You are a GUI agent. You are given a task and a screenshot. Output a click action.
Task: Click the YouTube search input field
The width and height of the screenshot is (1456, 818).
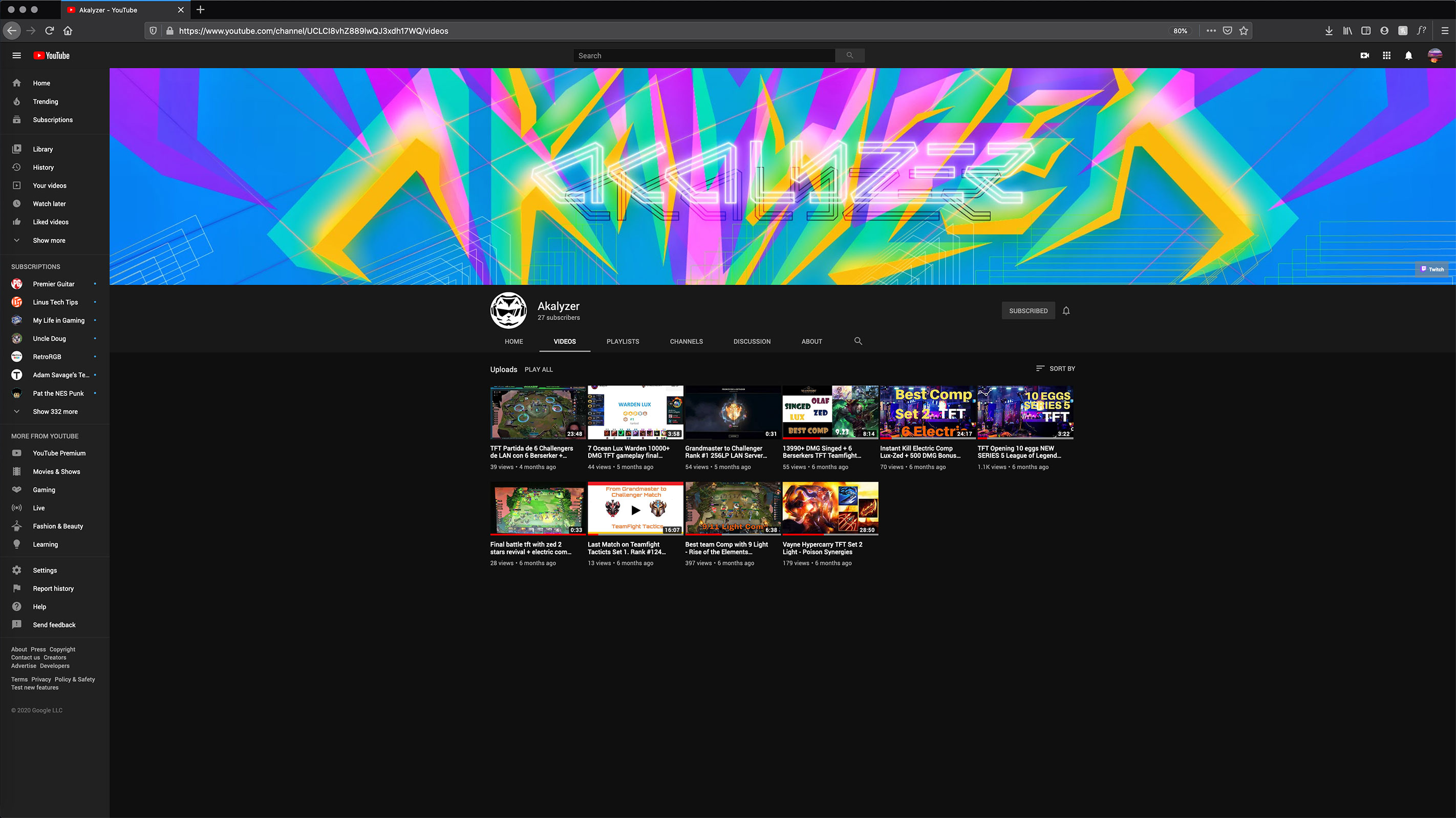tap(704, 55)
